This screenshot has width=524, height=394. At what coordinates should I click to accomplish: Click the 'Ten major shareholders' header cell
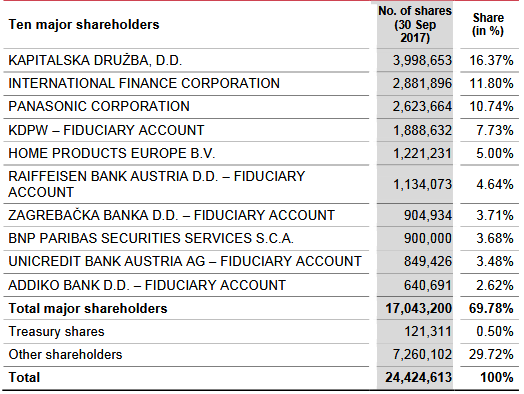point(84,25)
